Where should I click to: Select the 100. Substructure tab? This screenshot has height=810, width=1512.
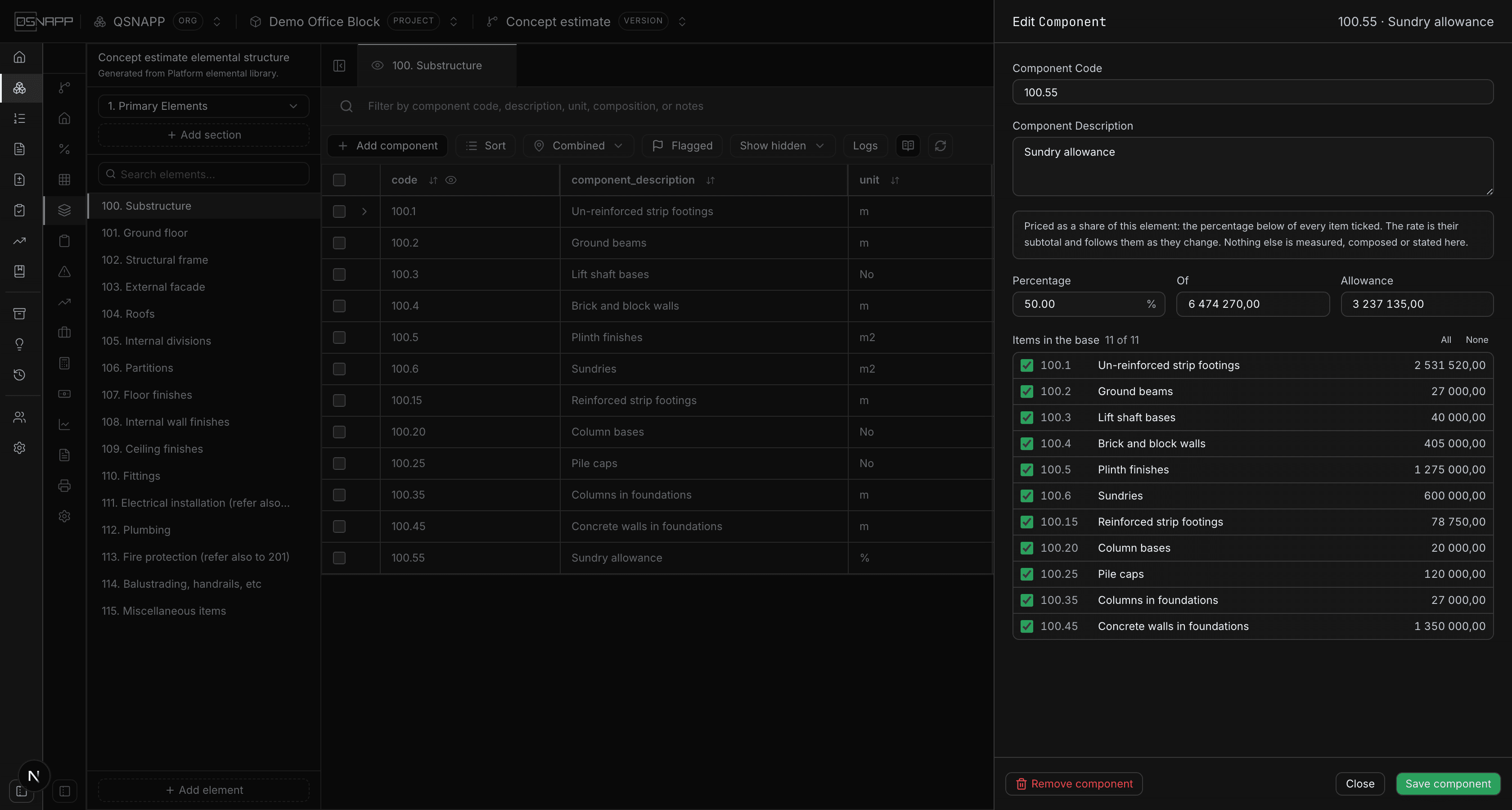coord(436,66)
